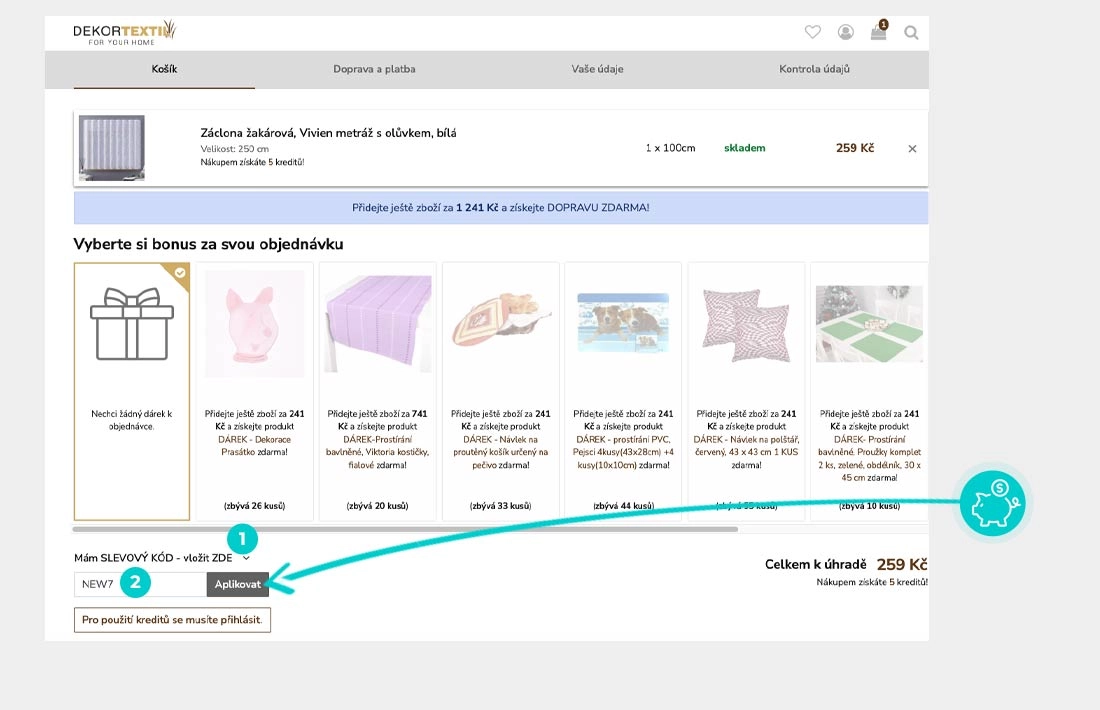
Task: Open the wishlist heart icon
Action: coord(812,32)
